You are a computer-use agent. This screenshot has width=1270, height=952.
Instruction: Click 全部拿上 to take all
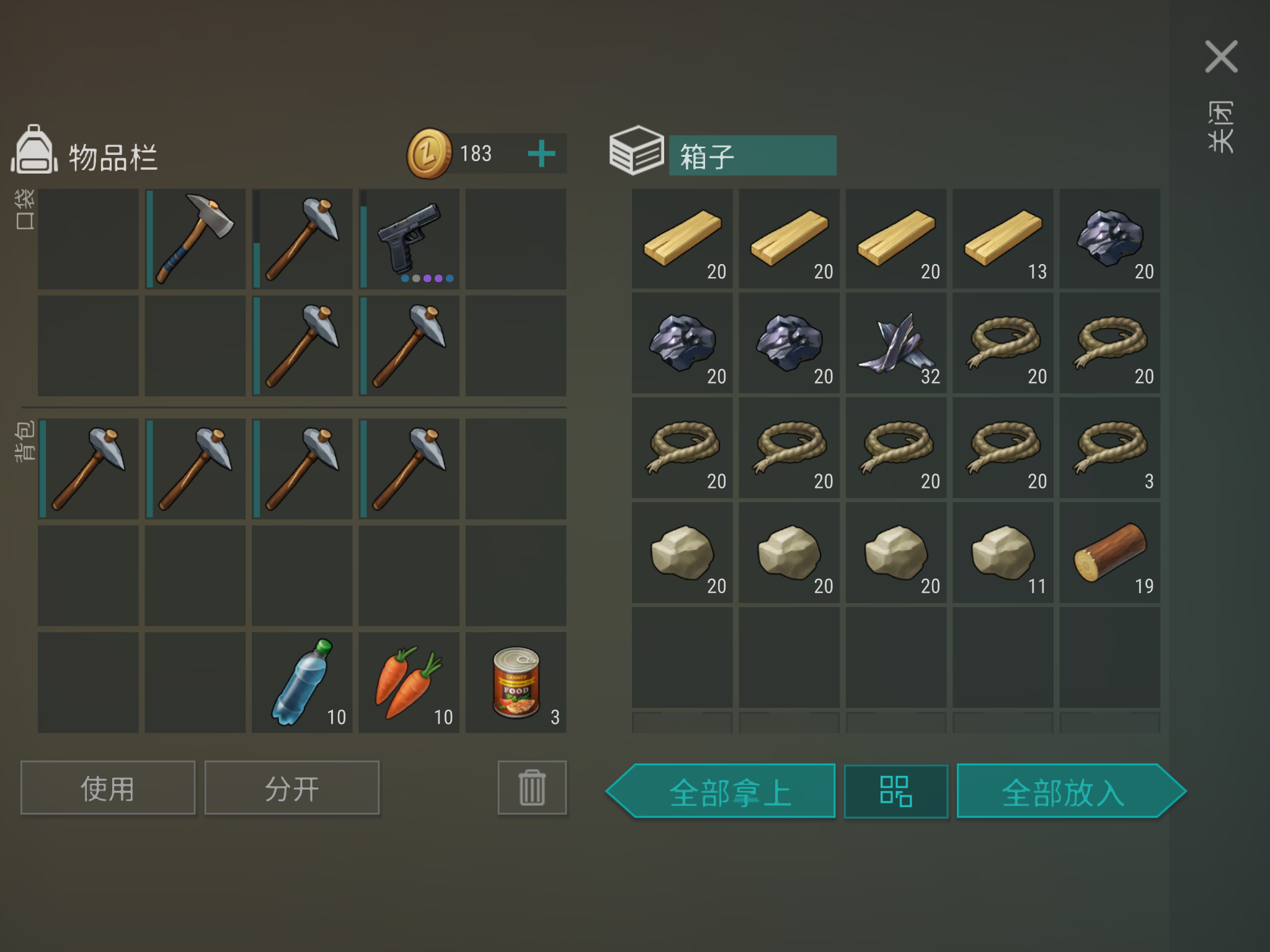[x=721, y=791]
